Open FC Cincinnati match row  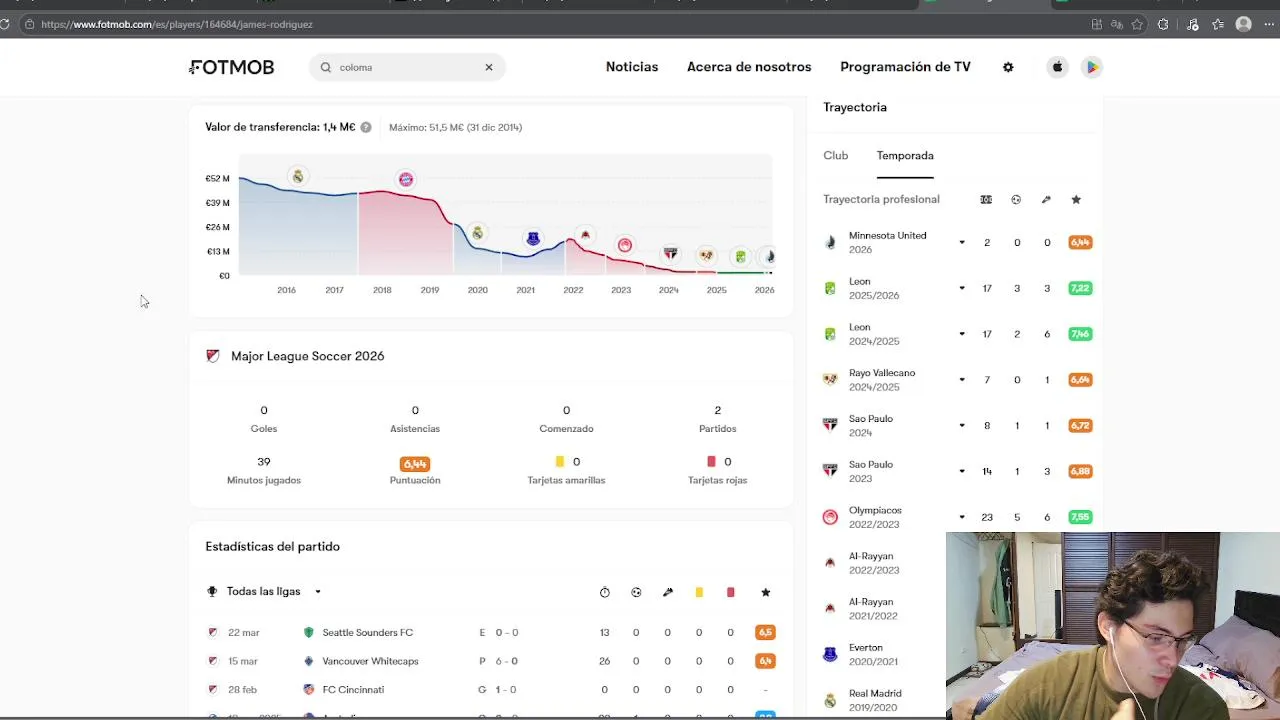coord(490,689)
